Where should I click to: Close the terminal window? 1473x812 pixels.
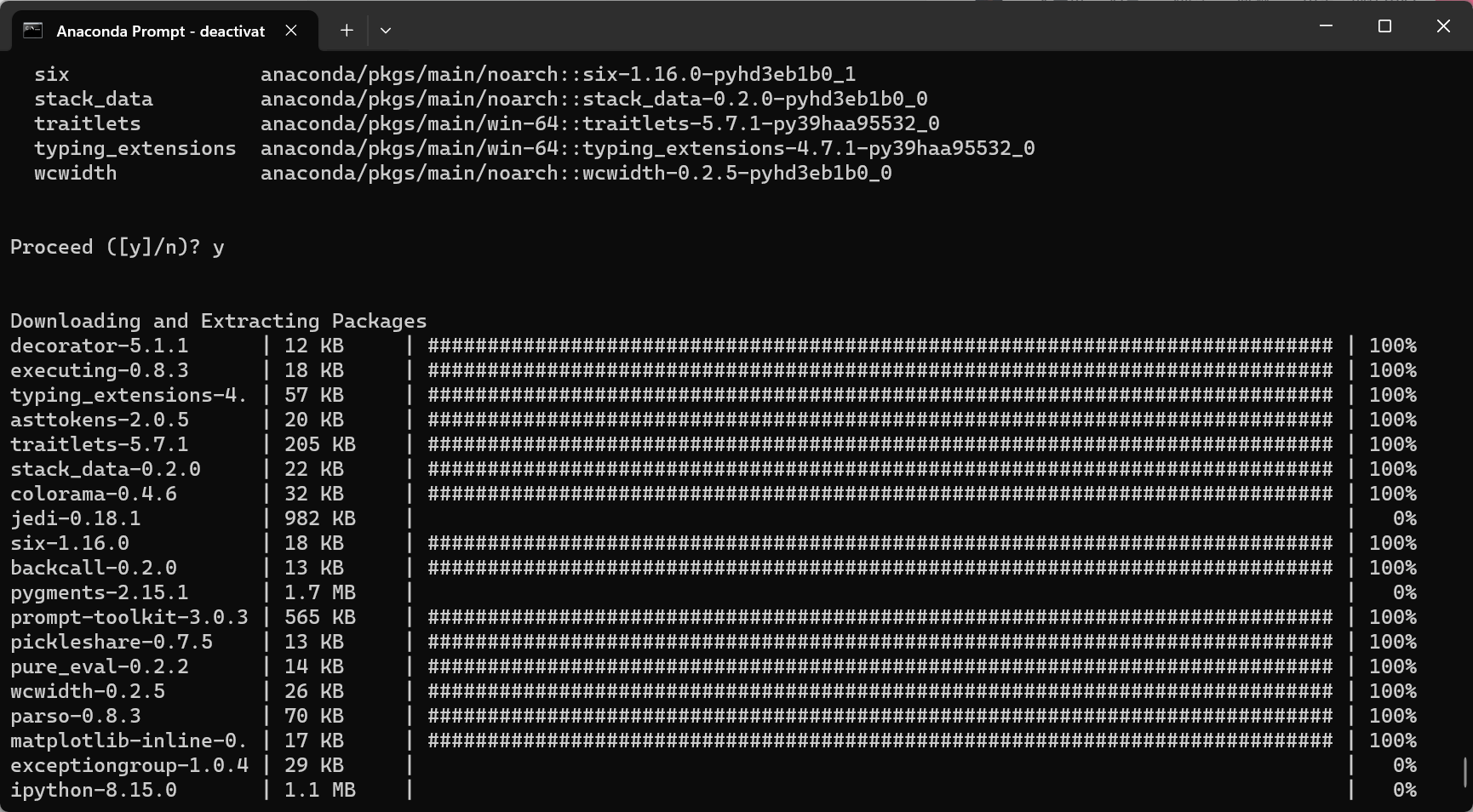1443,26
